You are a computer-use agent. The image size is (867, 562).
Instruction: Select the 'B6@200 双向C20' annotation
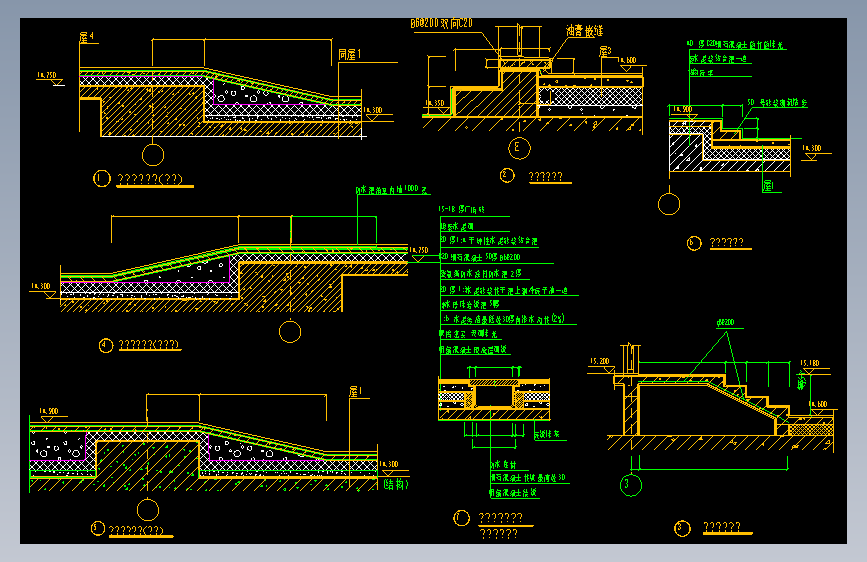pyautogui.click(x=441, y=23)
